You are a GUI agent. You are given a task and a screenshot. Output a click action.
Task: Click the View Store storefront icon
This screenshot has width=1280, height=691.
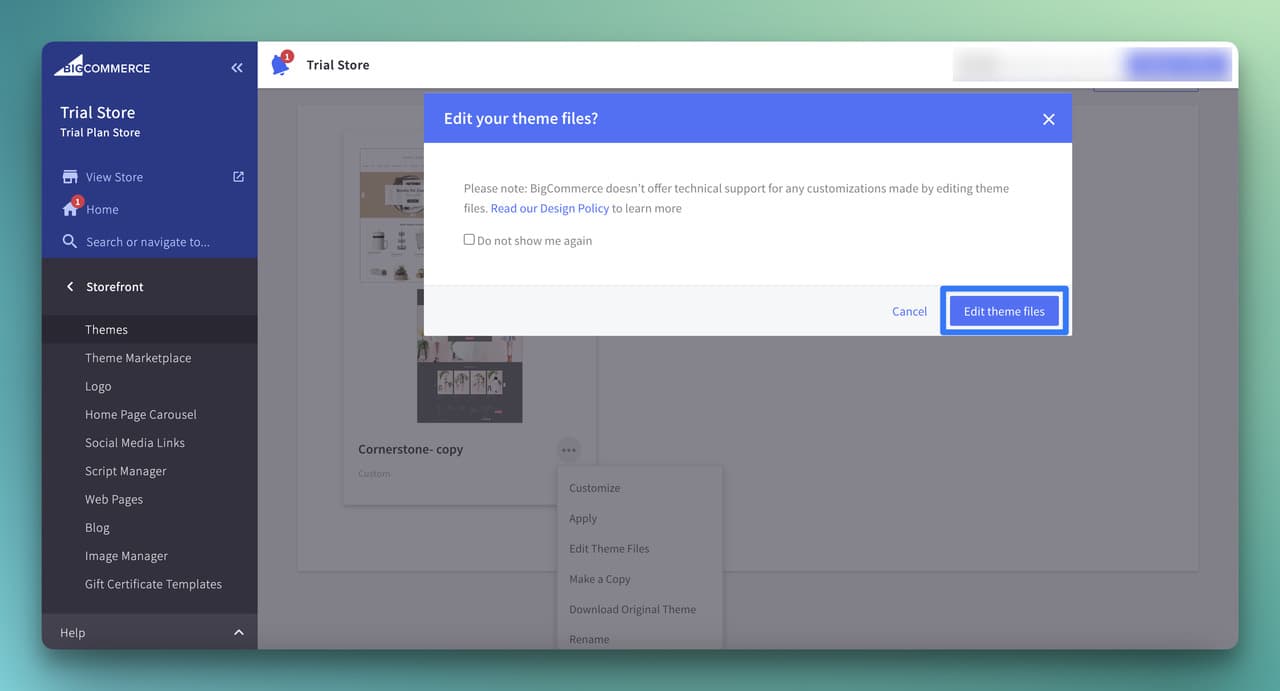(x=70, y=177)
